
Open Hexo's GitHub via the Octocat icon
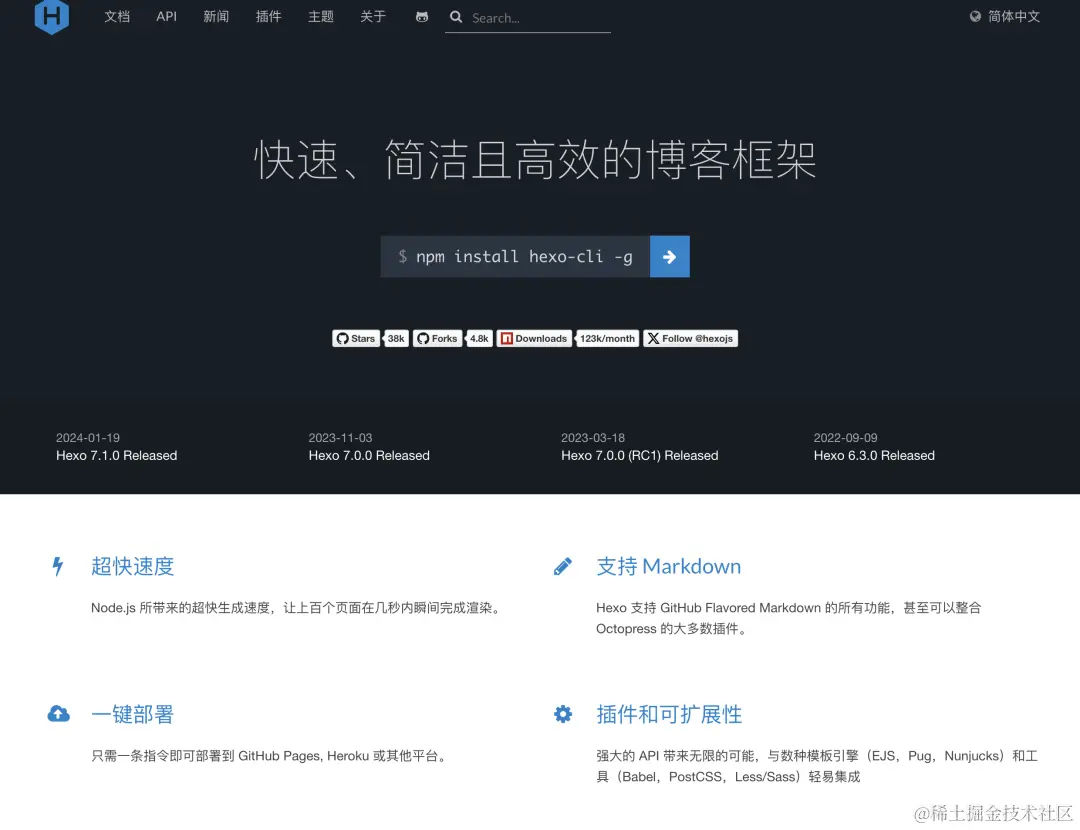point(421,16)
